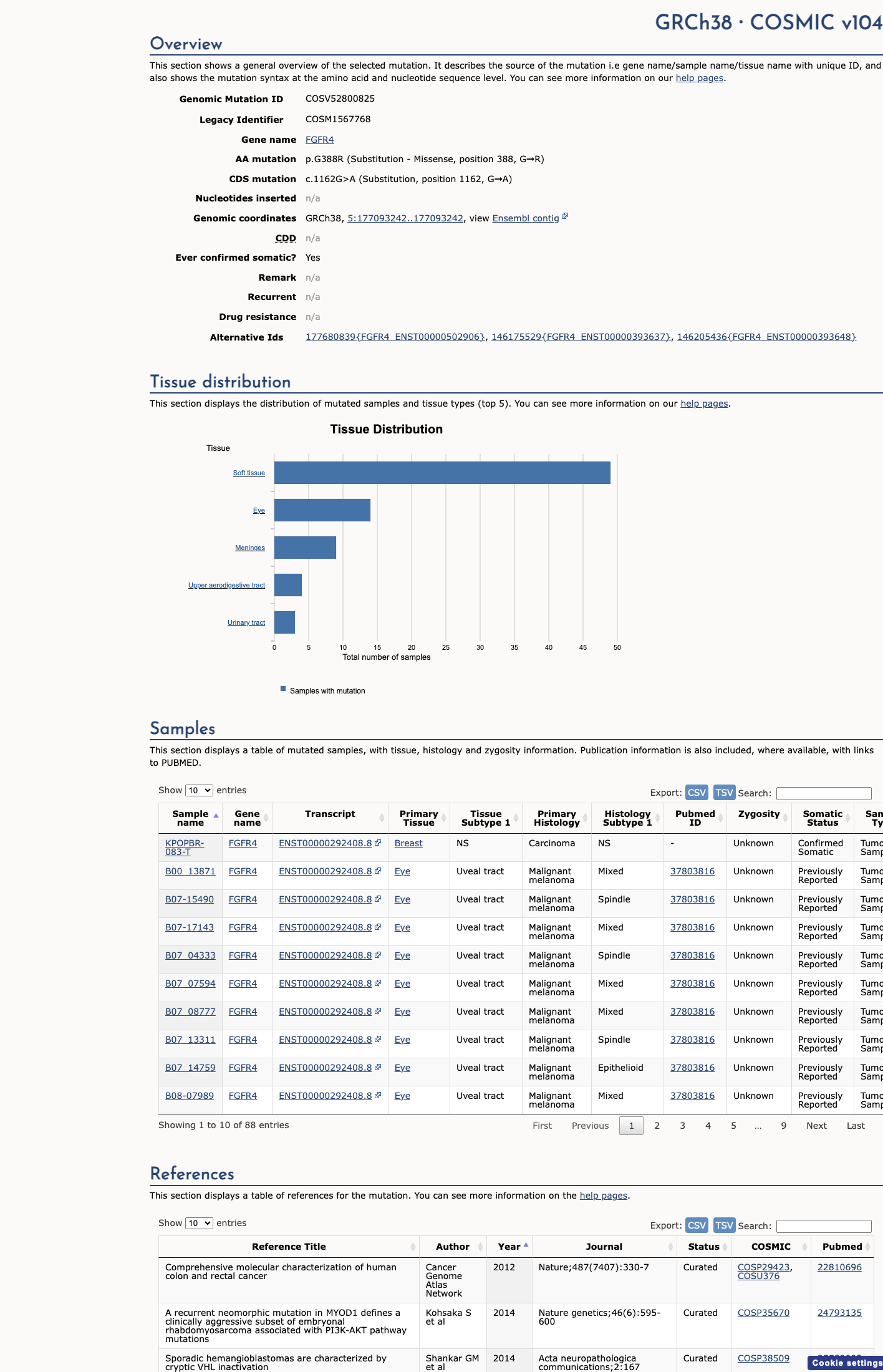Toggle the Samples with mutation legend entry
This screenshot has height=1372, width=883.
click(x=323, y=690)
